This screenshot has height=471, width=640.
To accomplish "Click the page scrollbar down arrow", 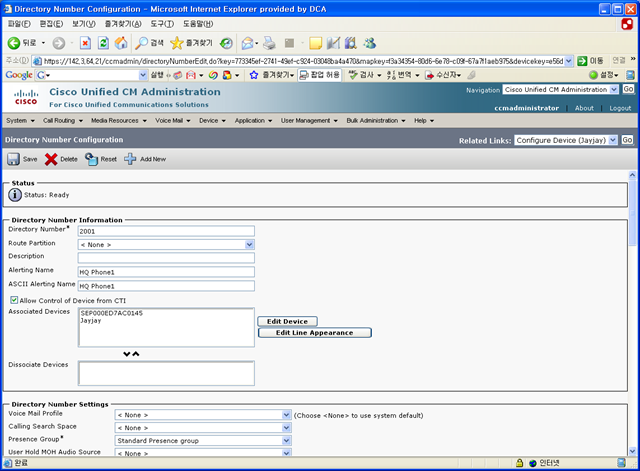I will (x=632, y=451).
